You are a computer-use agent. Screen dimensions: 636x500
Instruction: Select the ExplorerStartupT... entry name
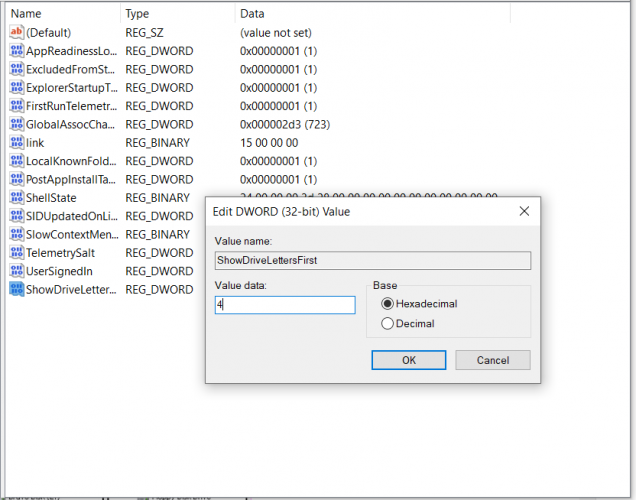(x=72, y=88)
